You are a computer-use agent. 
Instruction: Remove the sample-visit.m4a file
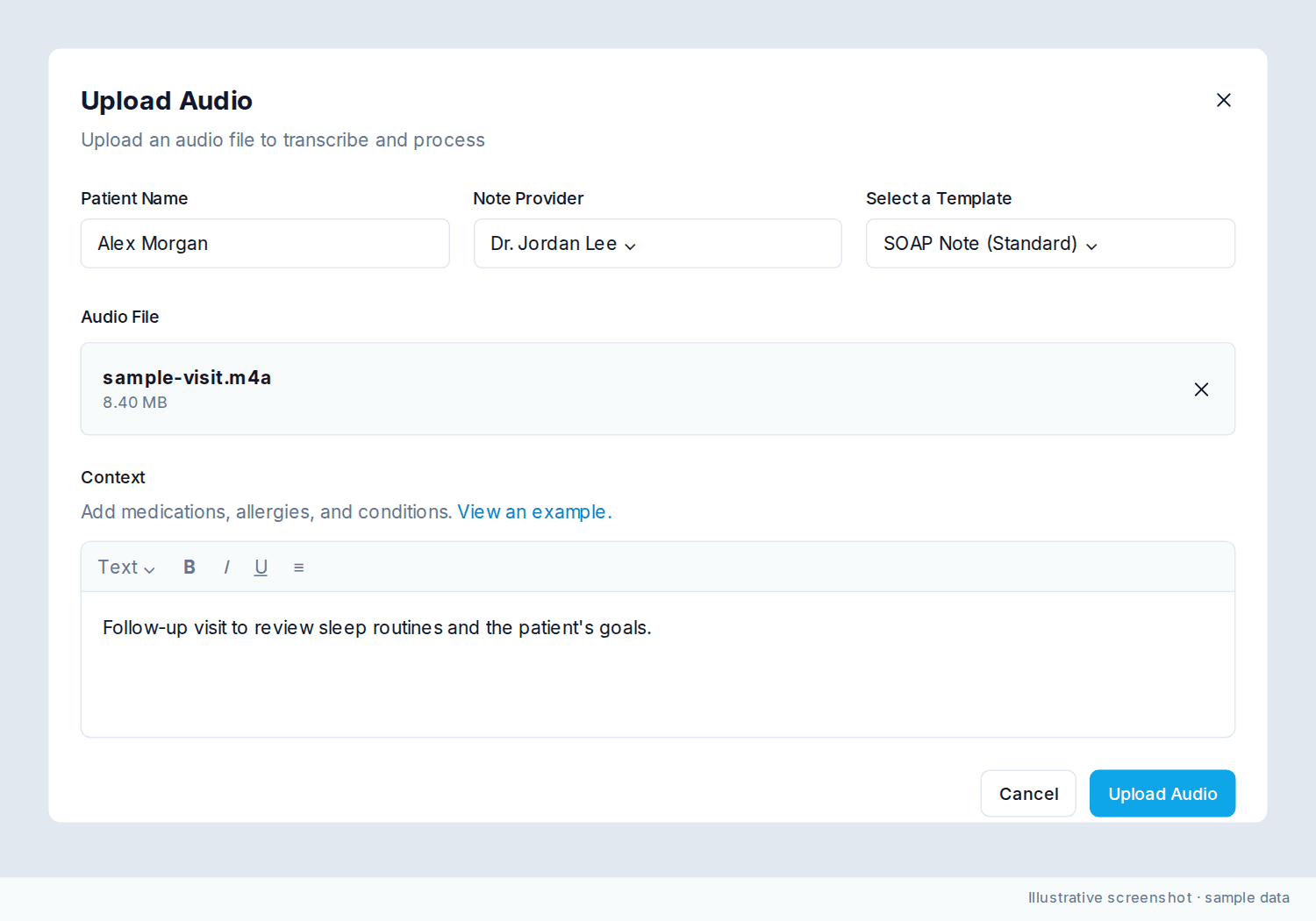[1201, 389]
